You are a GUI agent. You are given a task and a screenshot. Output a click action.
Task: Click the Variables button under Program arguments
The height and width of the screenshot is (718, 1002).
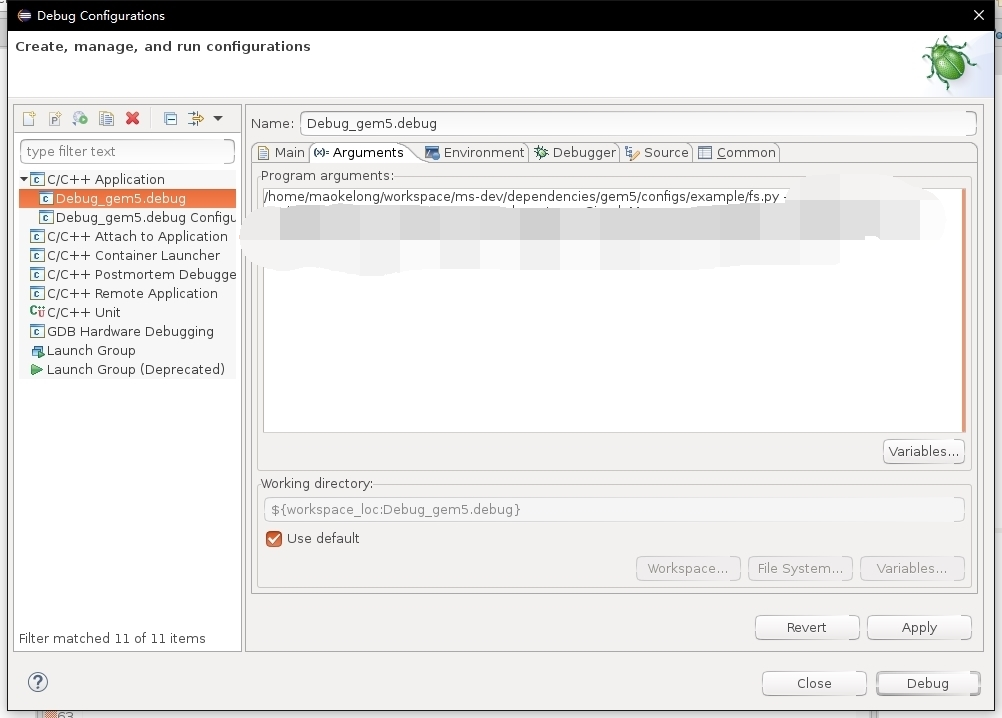[x=922, y=451]
